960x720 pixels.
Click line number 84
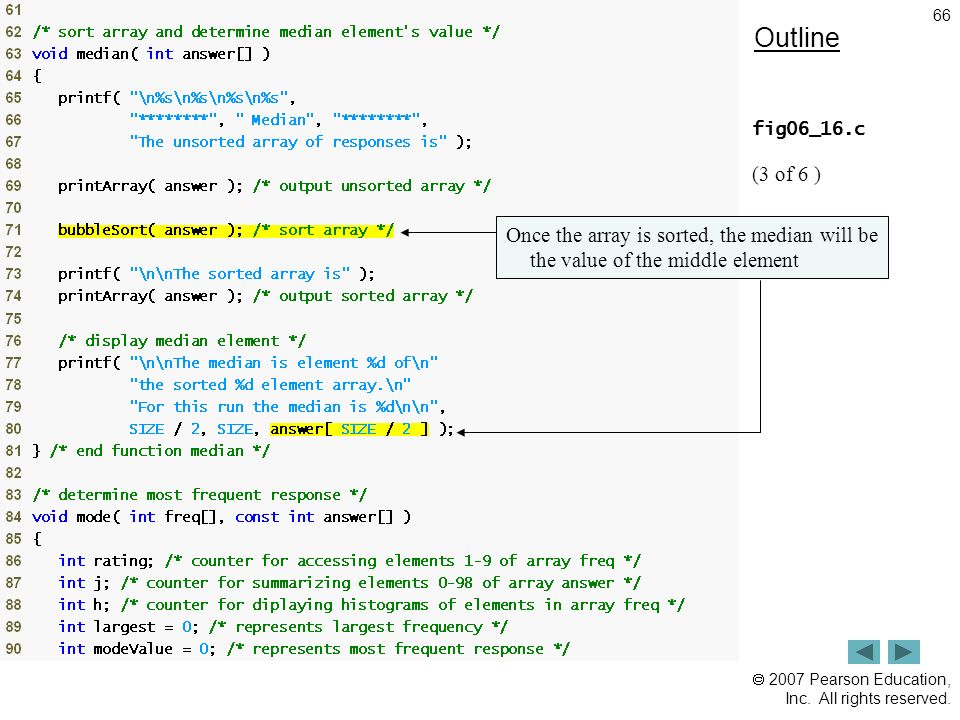pos(13,517)
